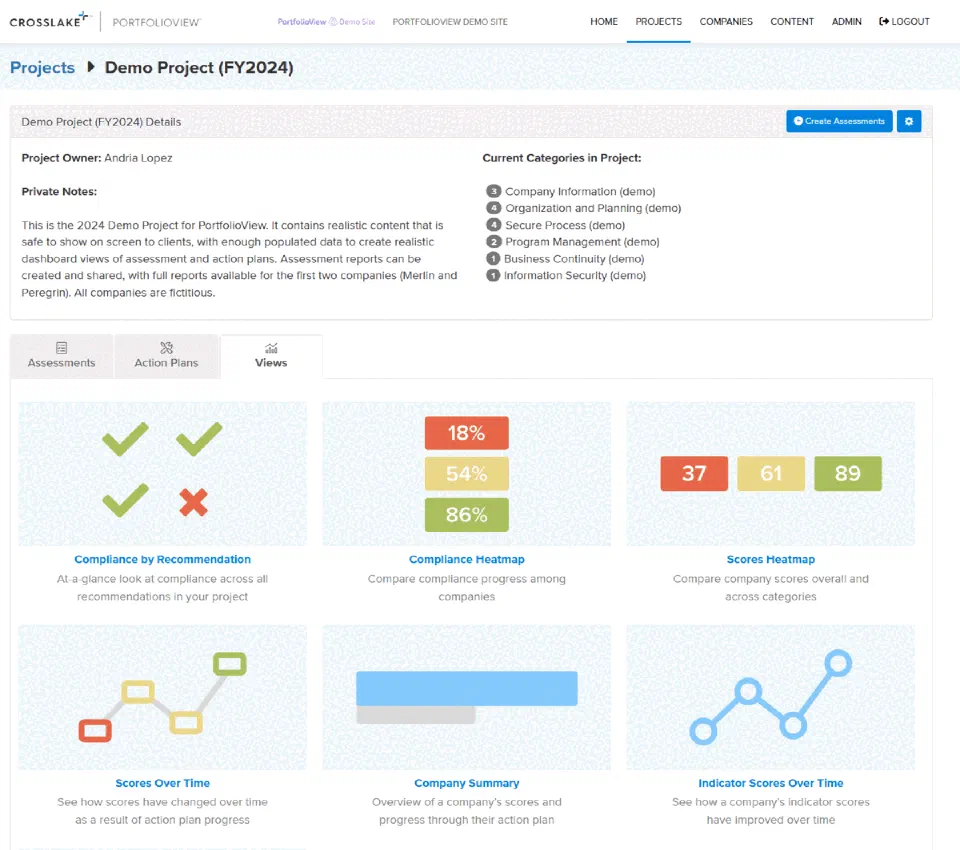The height and width of the screenshot is (850, 960).
Task: Click the Compliance by Recommendation checkmarks thumbnail
Action: [162, 473]
